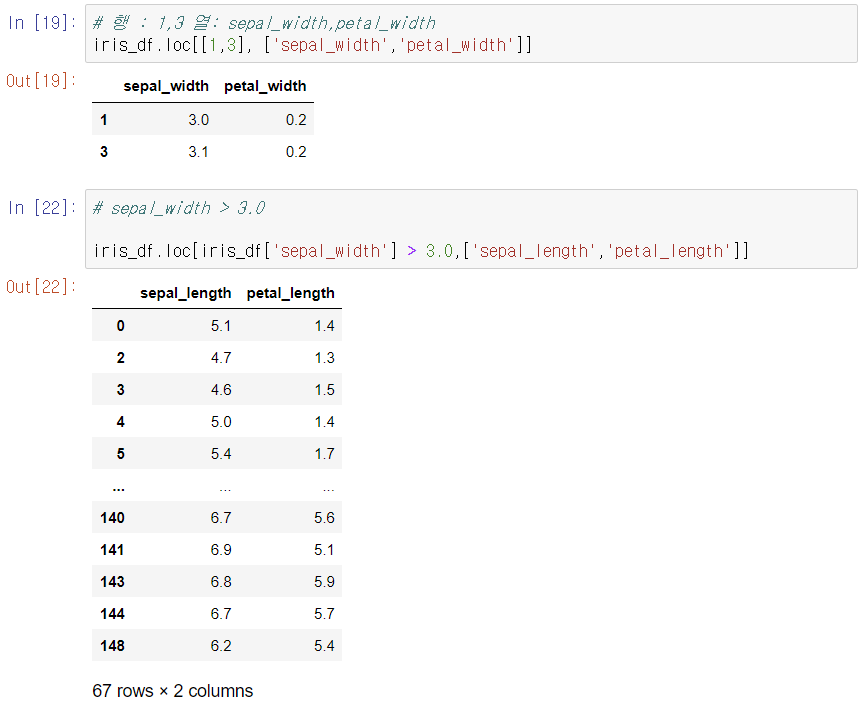This screenshot has width=866, height=721.
Task: Click the '# sepal_width > 3.0' comment line
Action: point(179,208)
